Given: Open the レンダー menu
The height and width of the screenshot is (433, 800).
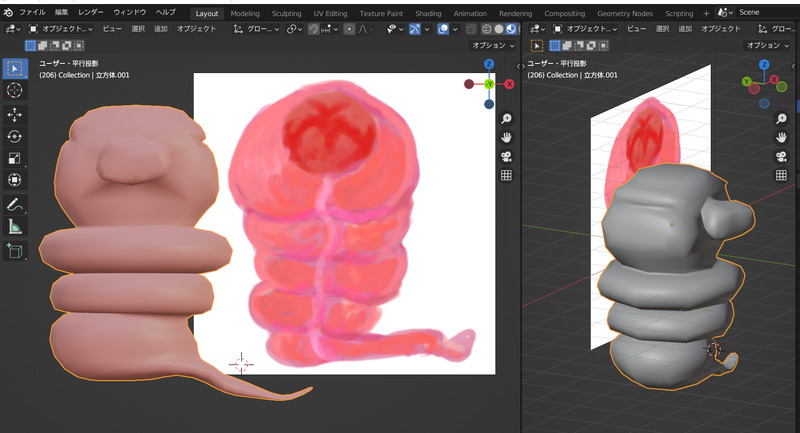Looking at the screenshot, I should pos(91,12).
